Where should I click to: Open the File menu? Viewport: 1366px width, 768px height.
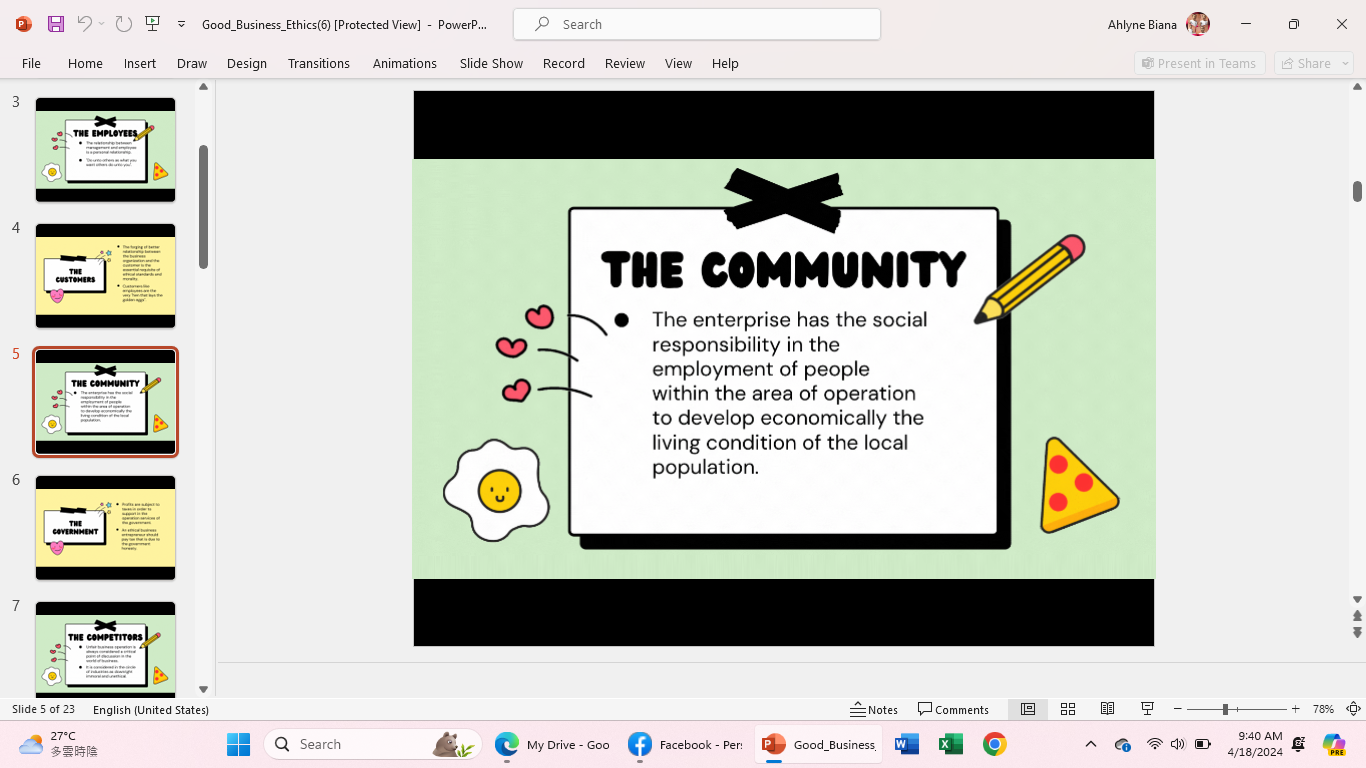(x=31, y=63)
